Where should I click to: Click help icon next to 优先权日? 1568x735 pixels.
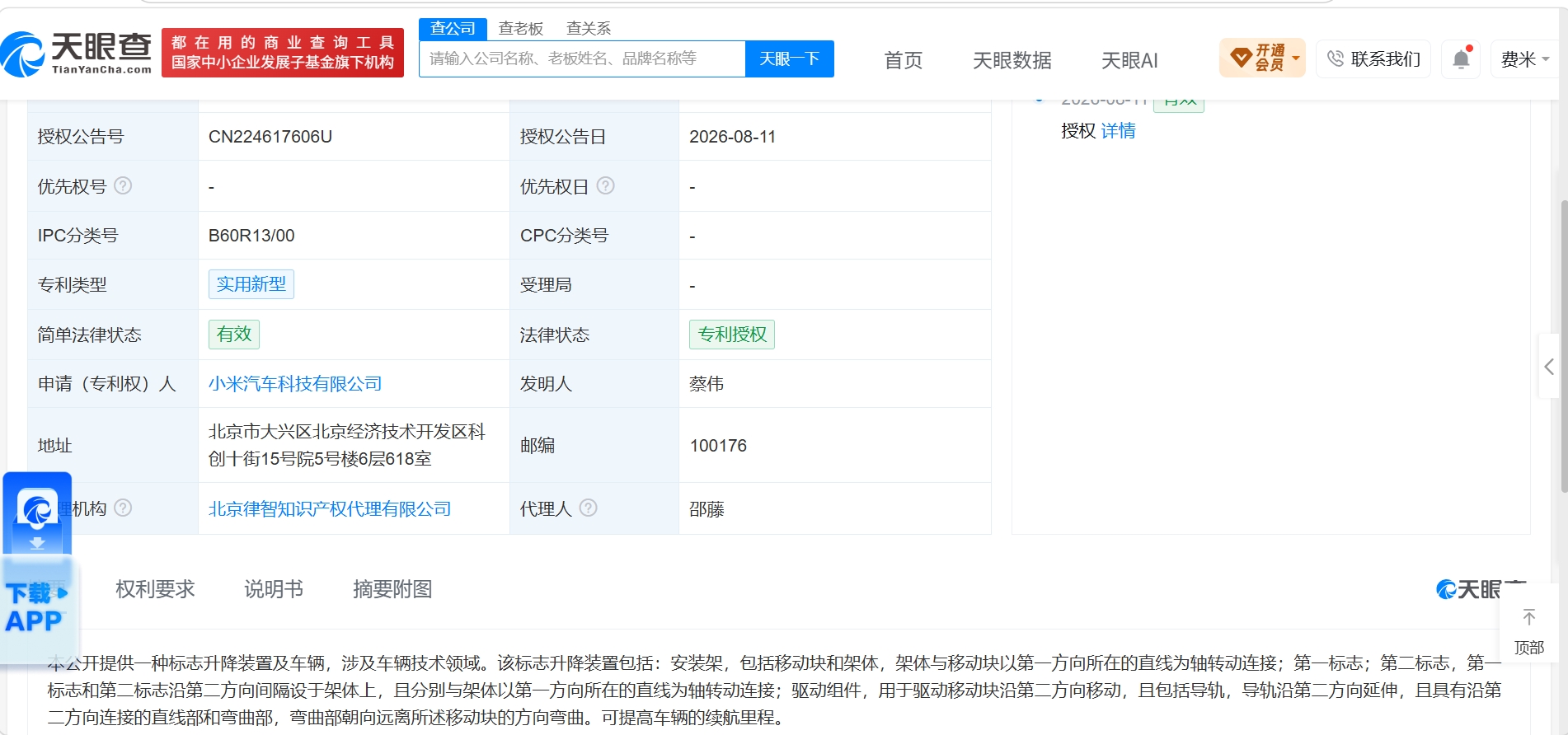pyautogui.click(x=605, y=185)
